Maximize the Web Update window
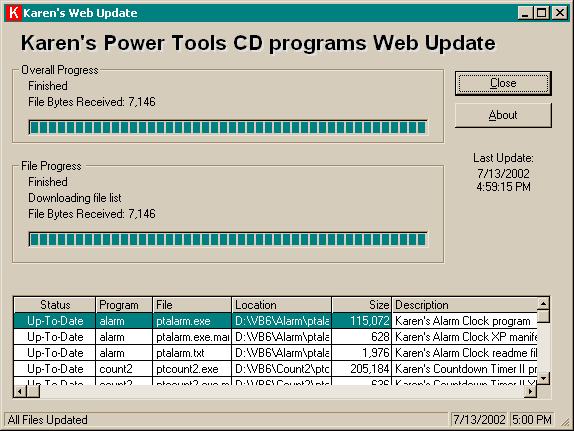The height and width of the screenshot is (431, 574). 541,13
